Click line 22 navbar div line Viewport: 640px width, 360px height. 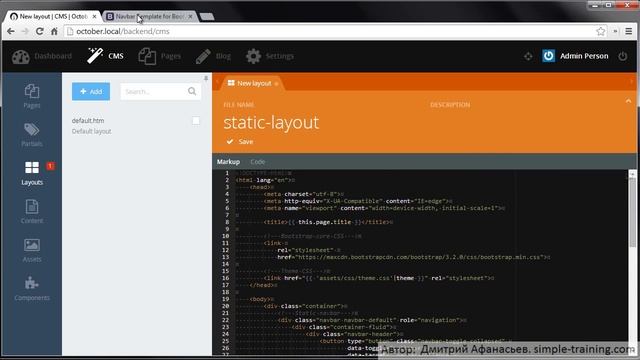coord(372,320)
